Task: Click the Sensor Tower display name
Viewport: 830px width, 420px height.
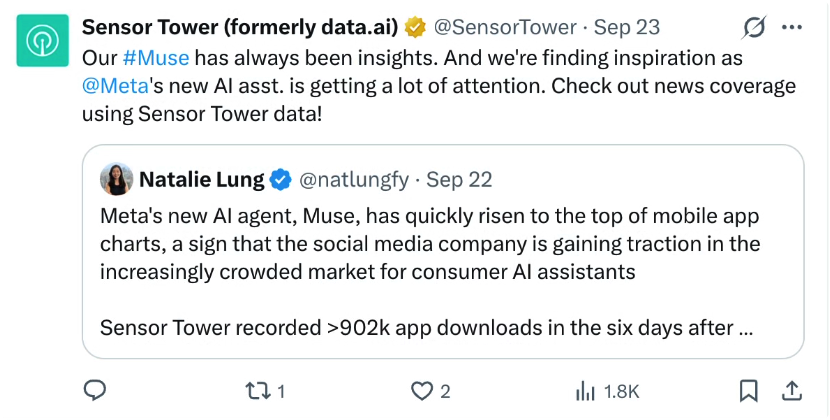Action: pos(240,27)
